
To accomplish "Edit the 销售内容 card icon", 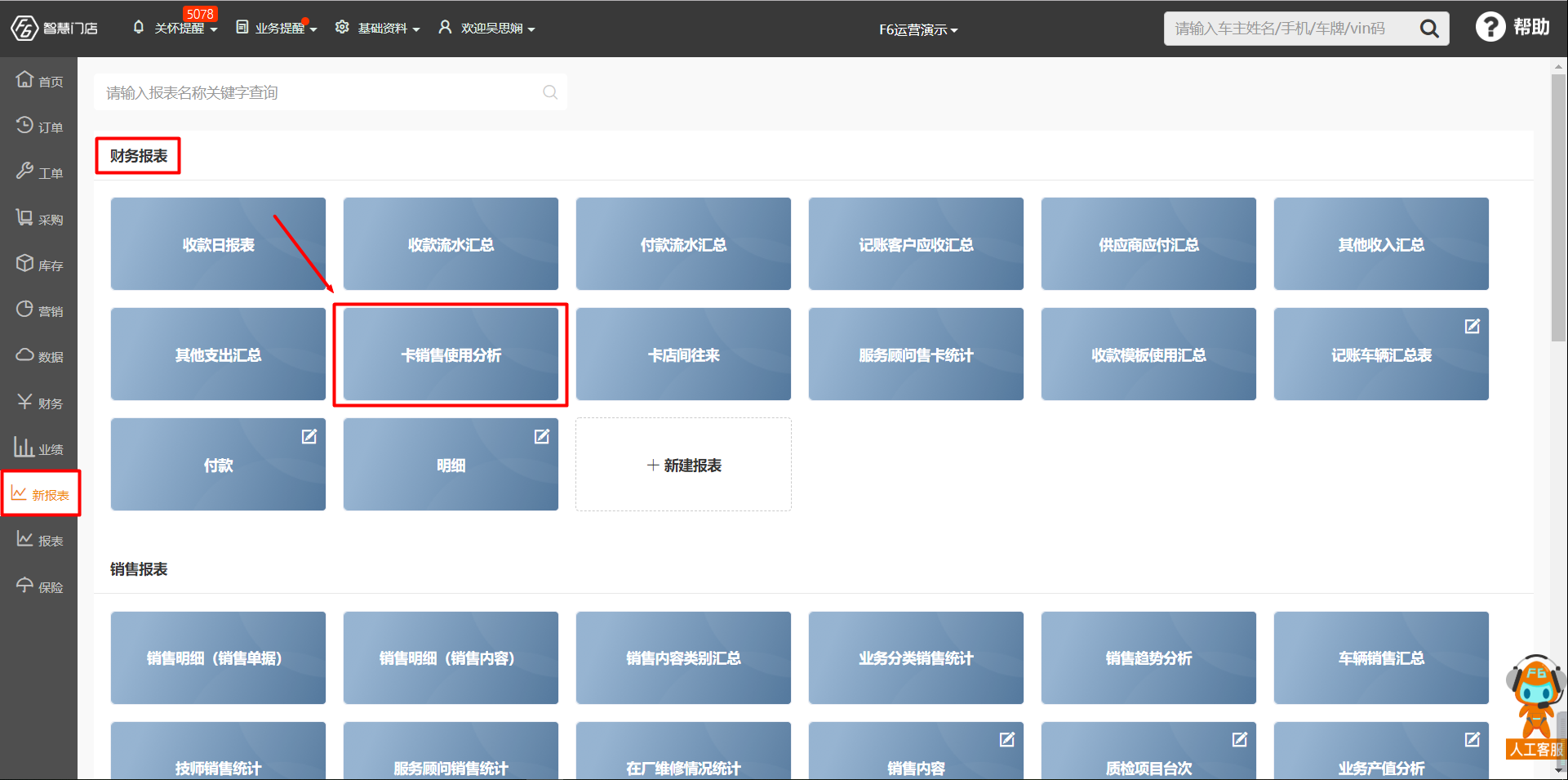I will (x=1006, y=739).
